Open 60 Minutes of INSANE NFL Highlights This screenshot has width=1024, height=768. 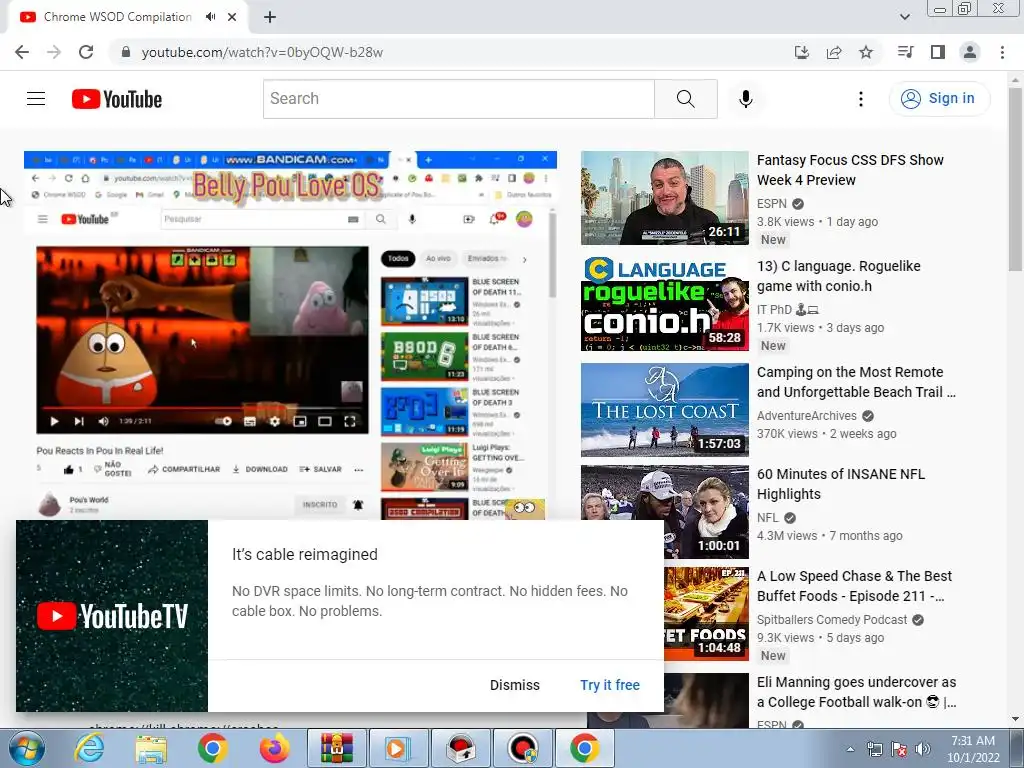(840, 484)
